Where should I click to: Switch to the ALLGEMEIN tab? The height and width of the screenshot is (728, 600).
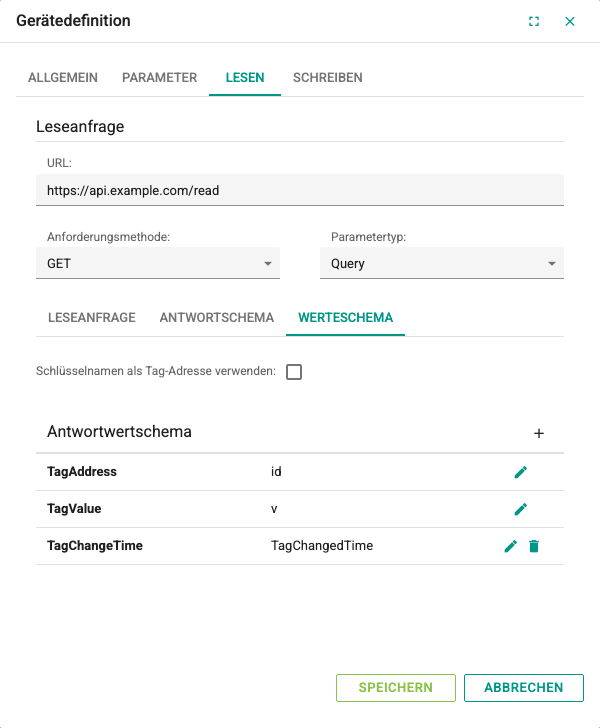coord(63,78)
